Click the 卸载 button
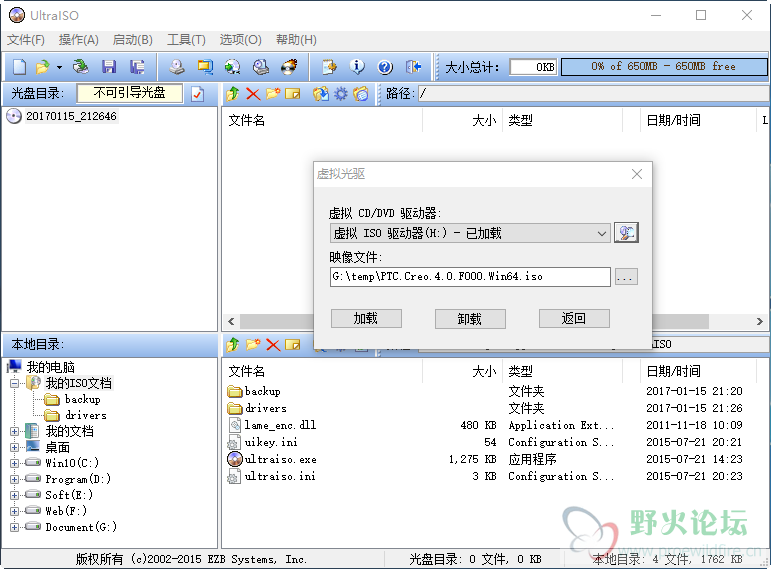Viewport: 771px width, 569px height. [x=470, y=319]
